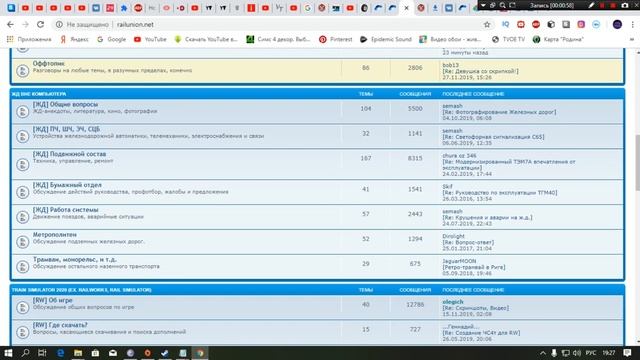Open the Яндекс bookmark
Image resolution: width=640 pixels, height=360 pixels.
[74, 39]
